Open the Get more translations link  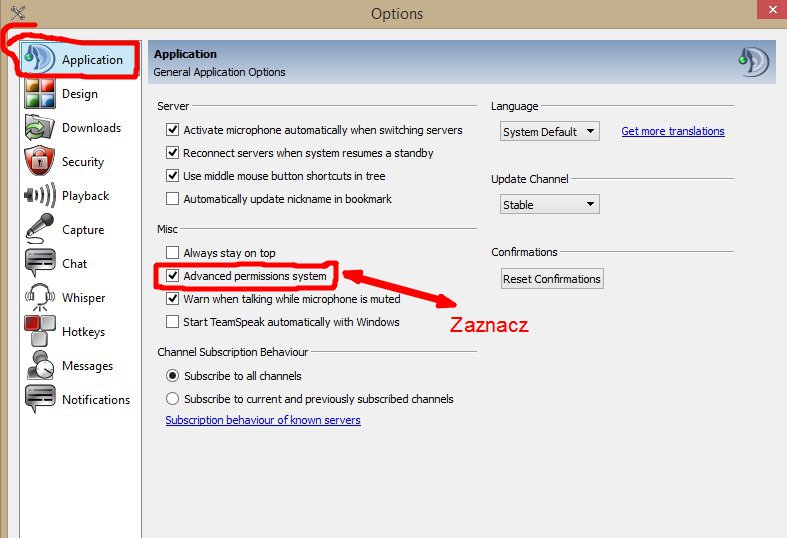673,131
